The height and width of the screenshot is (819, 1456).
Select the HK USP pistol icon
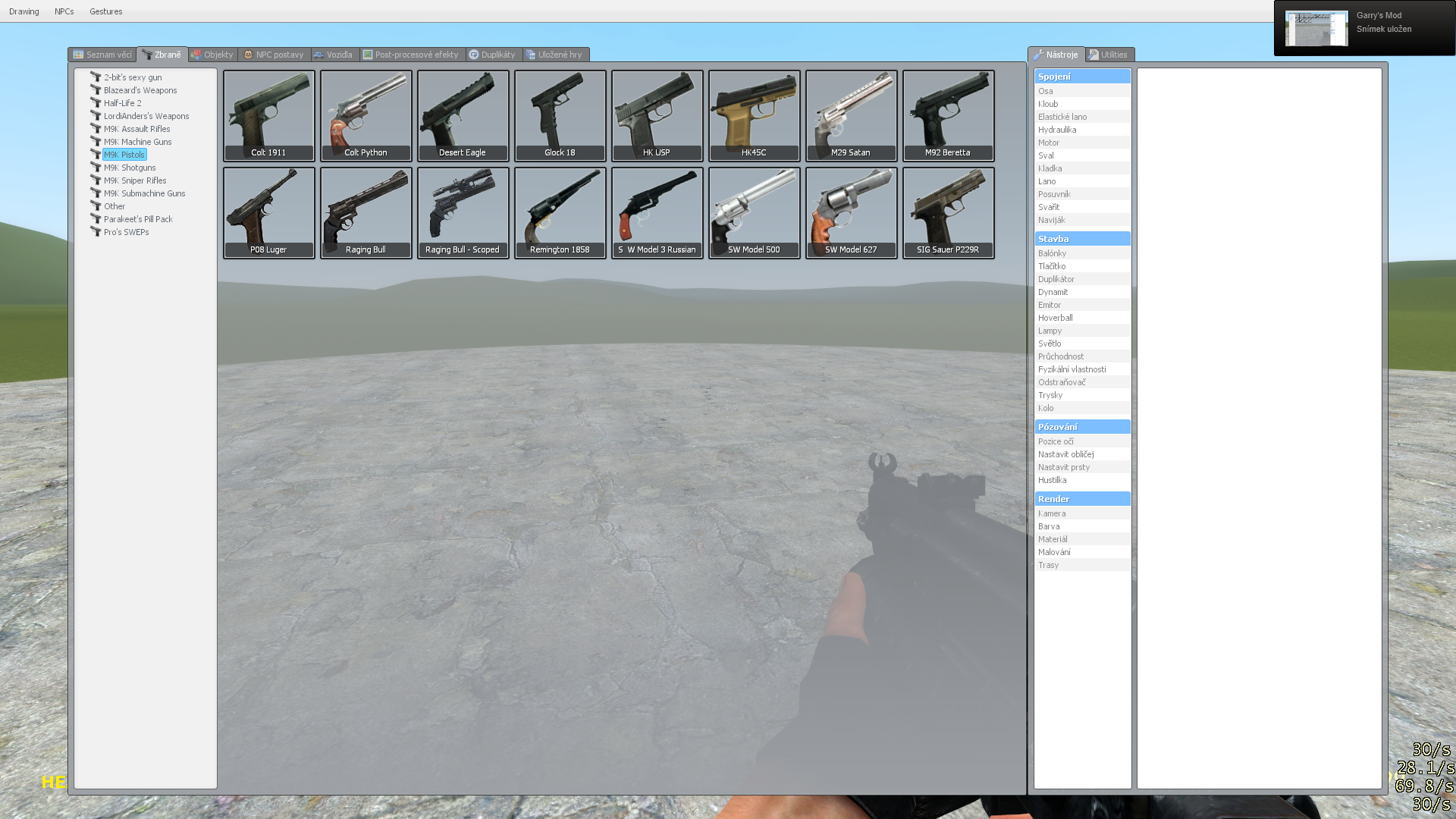tap(657, 115)
